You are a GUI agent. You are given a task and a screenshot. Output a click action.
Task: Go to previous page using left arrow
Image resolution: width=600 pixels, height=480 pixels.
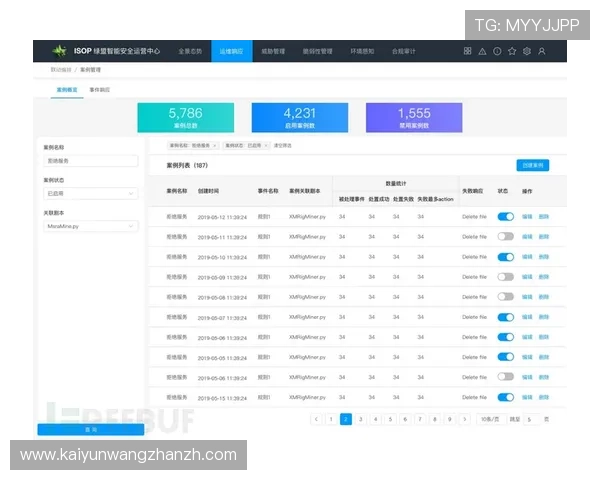[x=316, y=419]
